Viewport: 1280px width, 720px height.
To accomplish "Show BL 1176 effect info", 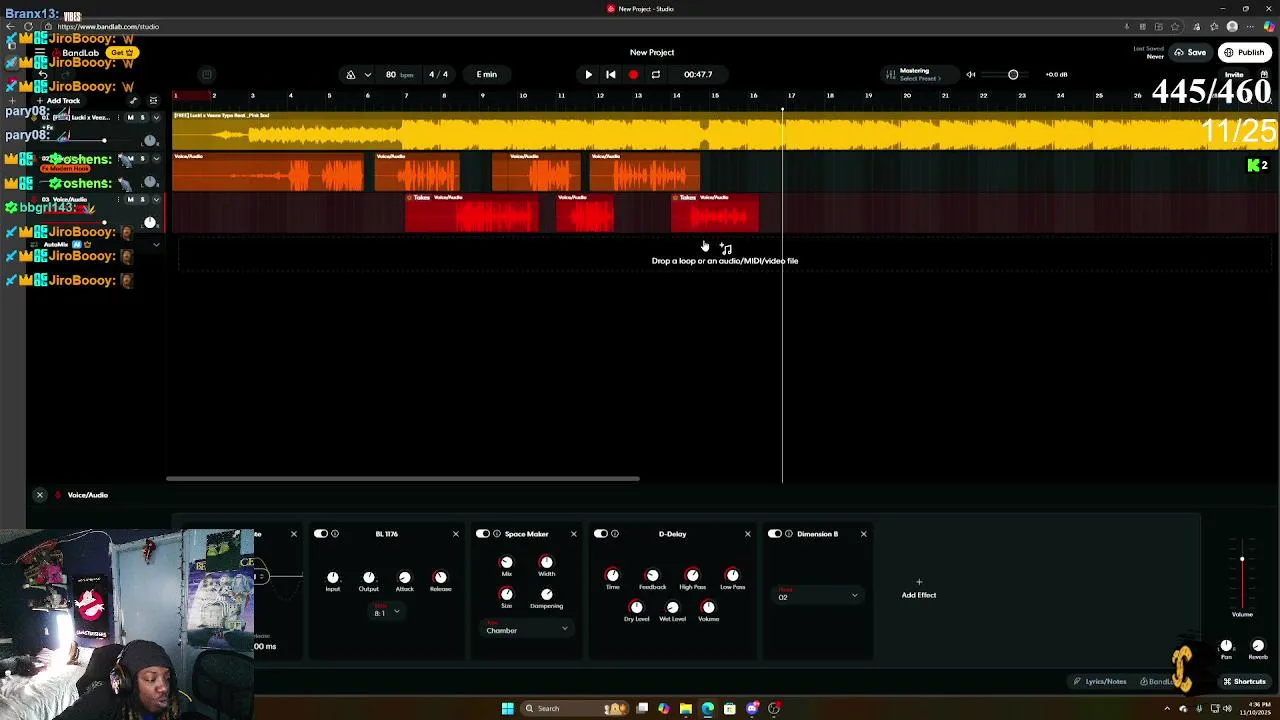I will [x=335, y=534].
